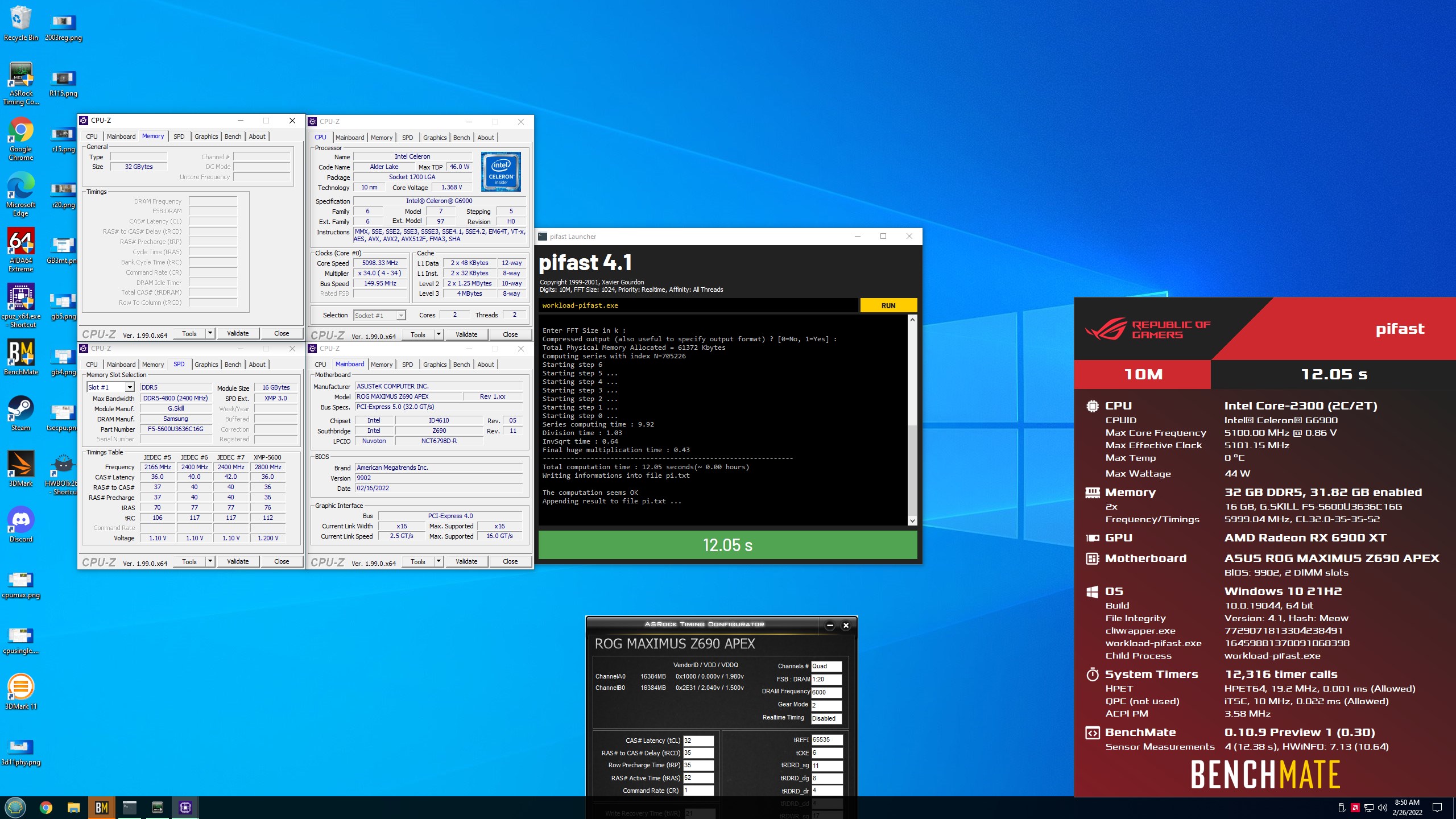The image size is (1456, 819).
Task: Click the green 12.05 s result bar
Action: pyautogui.click(x=727, y=545)
